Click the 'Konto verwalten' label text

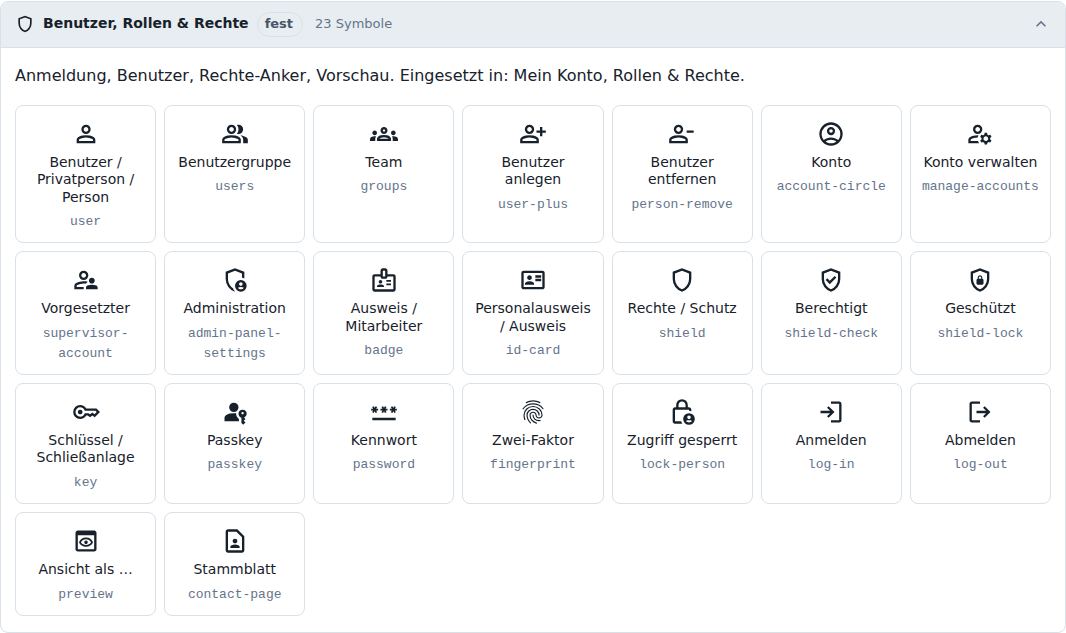[x=980, y=162]
